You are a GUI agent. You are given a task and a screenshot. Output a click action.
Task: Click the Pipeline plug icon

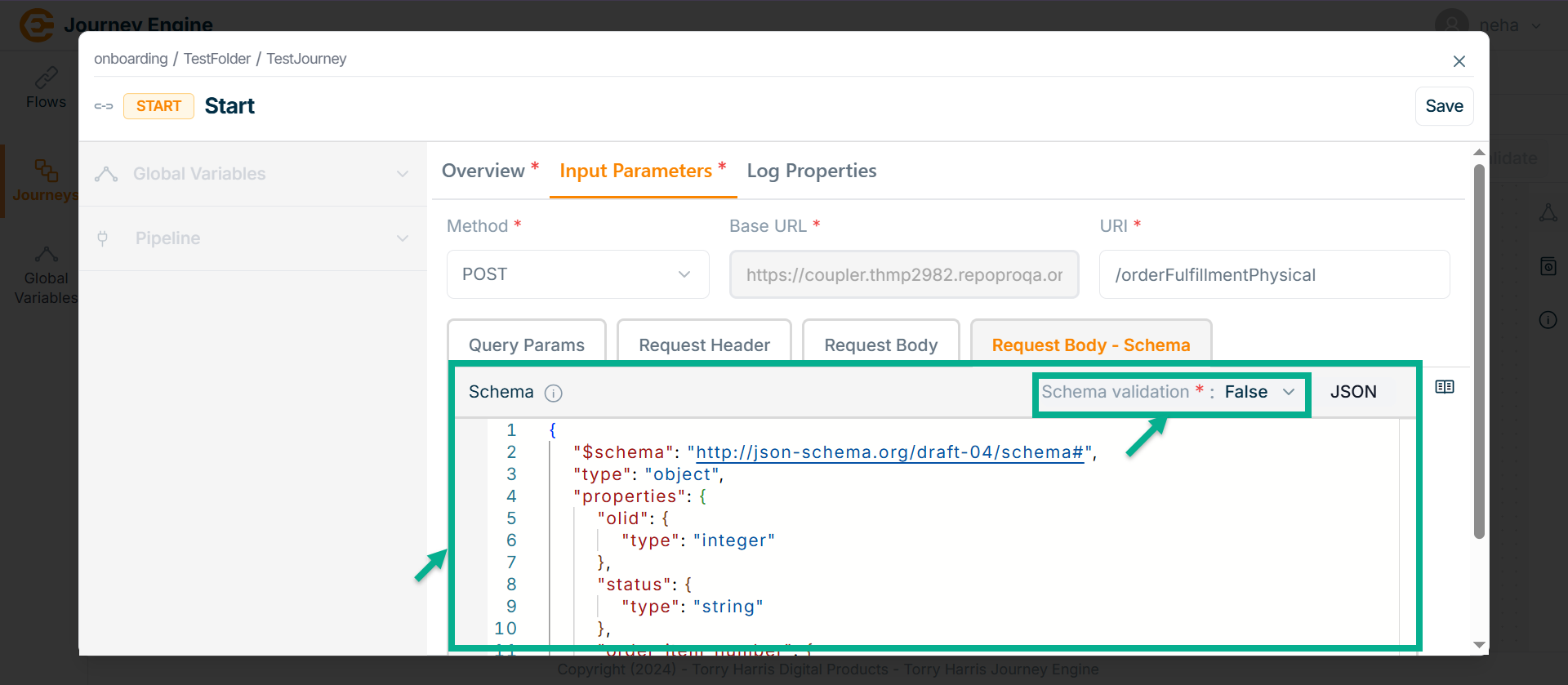tap(103, 238)
